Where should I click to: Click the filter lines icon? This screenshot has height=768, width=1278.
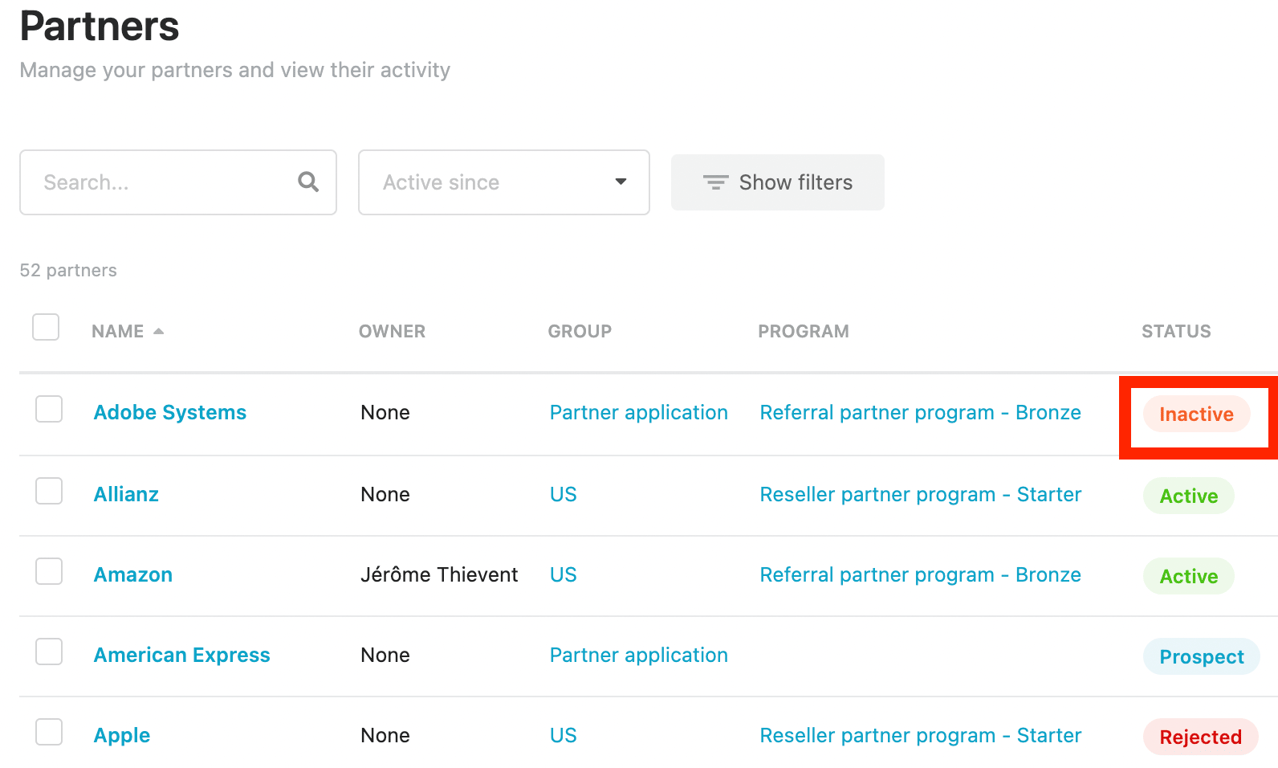[x=715, y=182]
